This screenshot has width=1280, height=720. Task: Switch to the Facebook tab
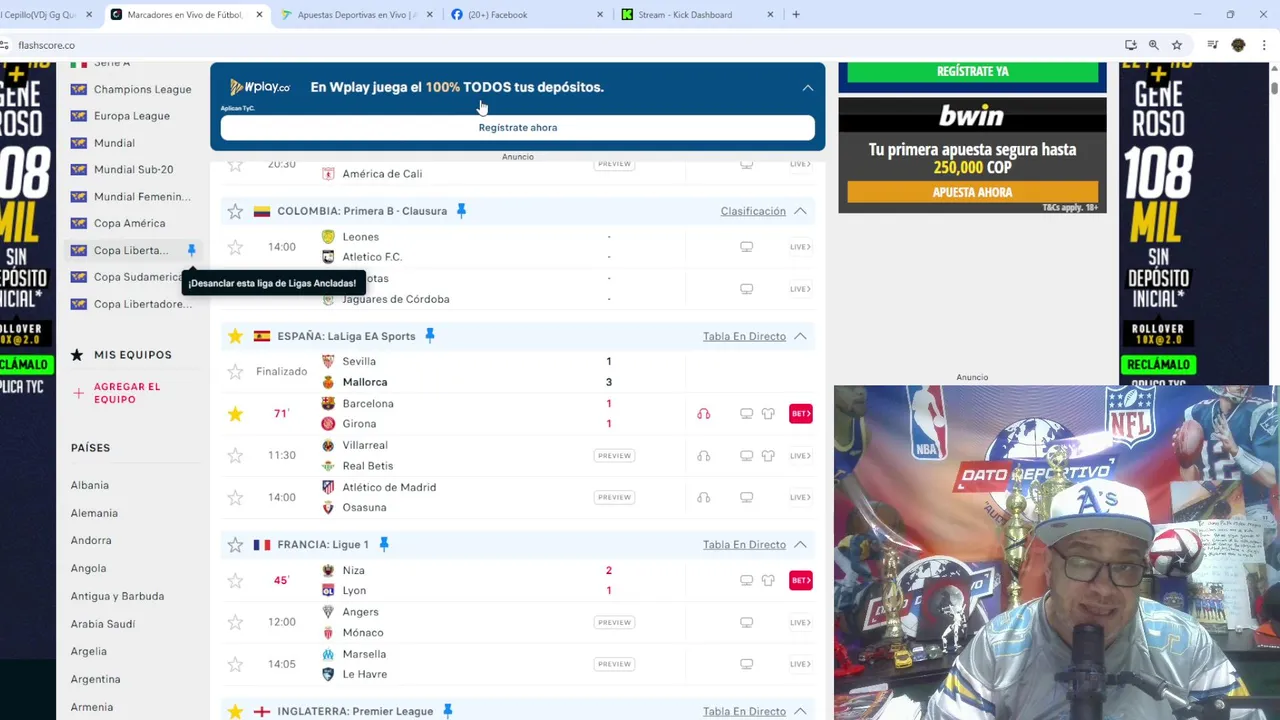pos(526,15)
